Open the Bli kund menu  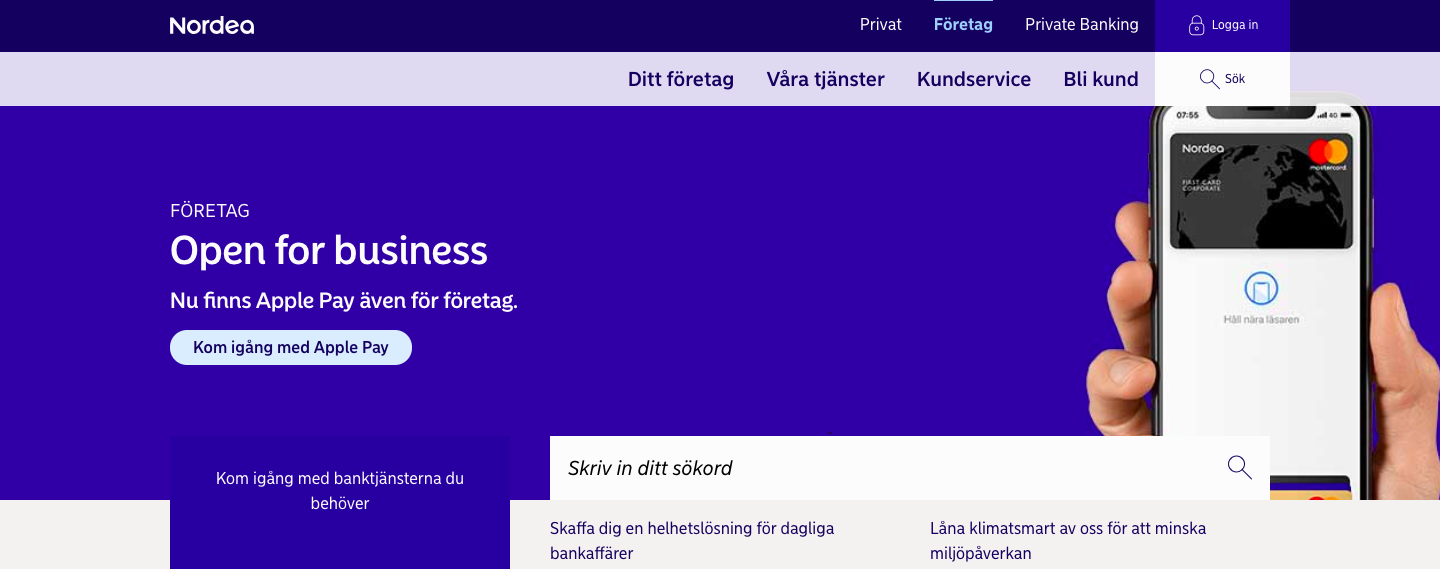tap(1101, 79)
